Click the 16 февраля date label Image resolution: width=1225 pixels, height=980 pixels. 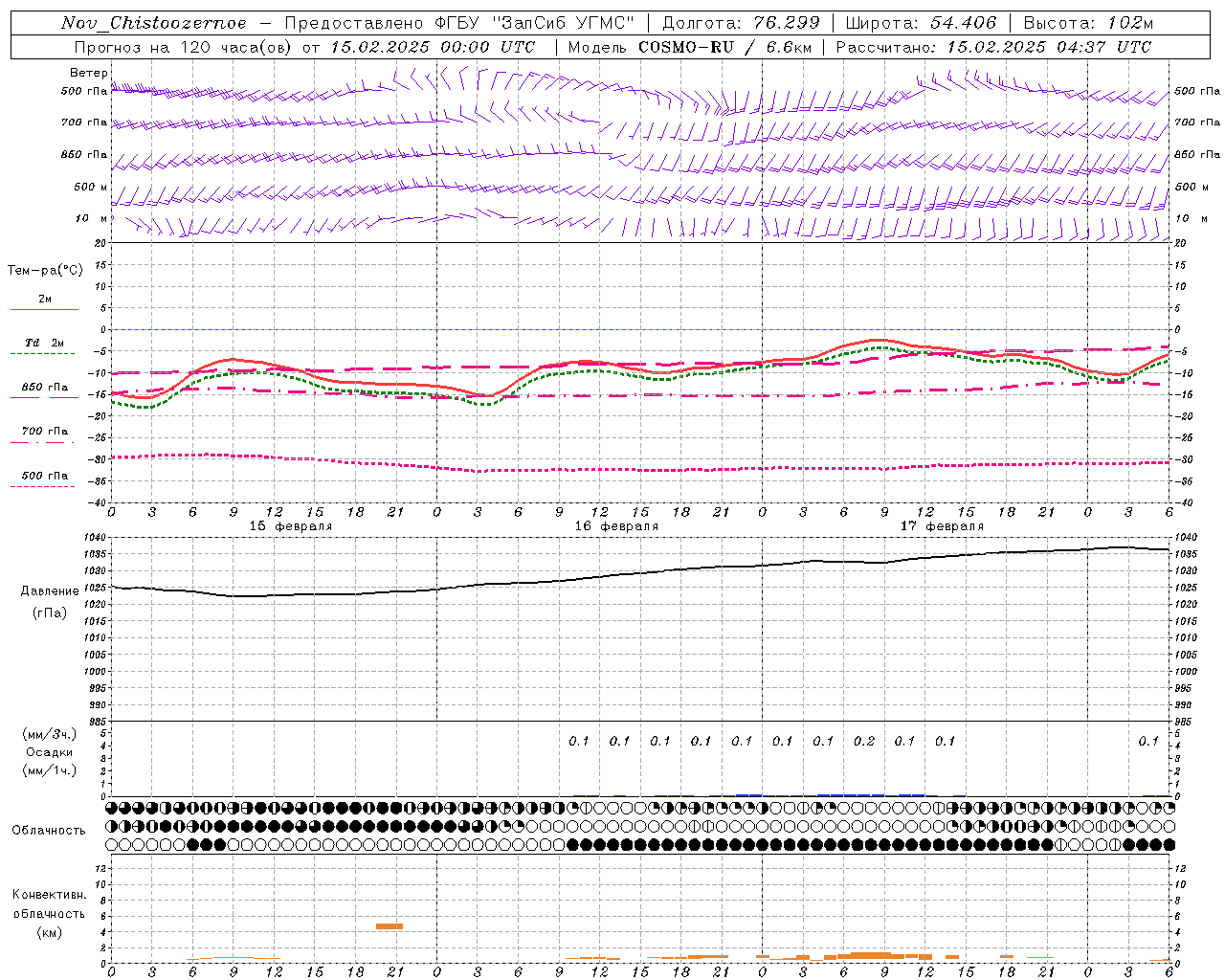coord(616,526)
